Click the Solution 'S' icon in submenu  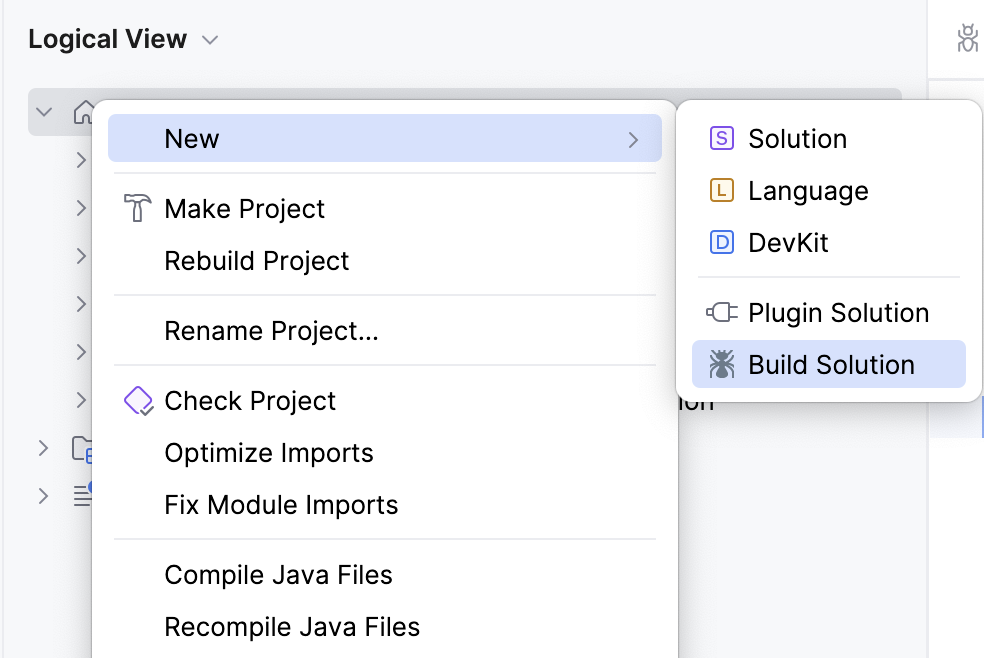pyautogui.click(x=720, y=138)
